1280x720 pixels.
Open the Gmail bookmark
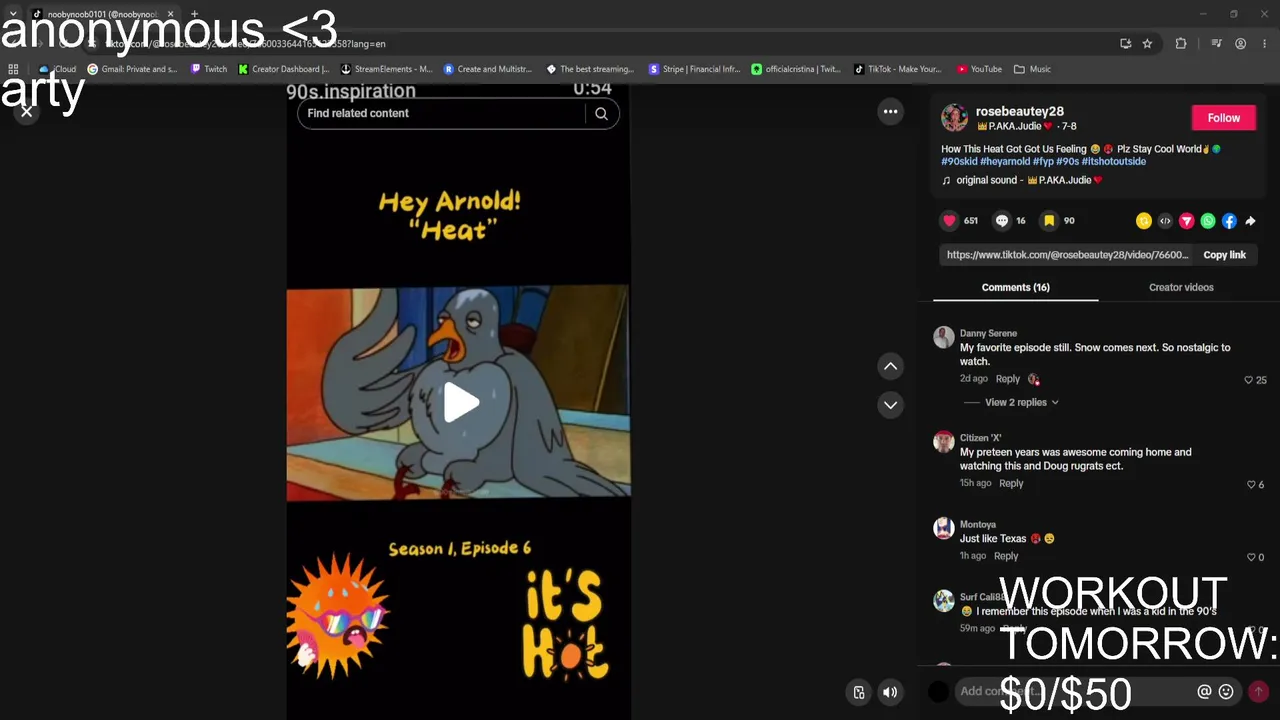[x=132, y=69]
